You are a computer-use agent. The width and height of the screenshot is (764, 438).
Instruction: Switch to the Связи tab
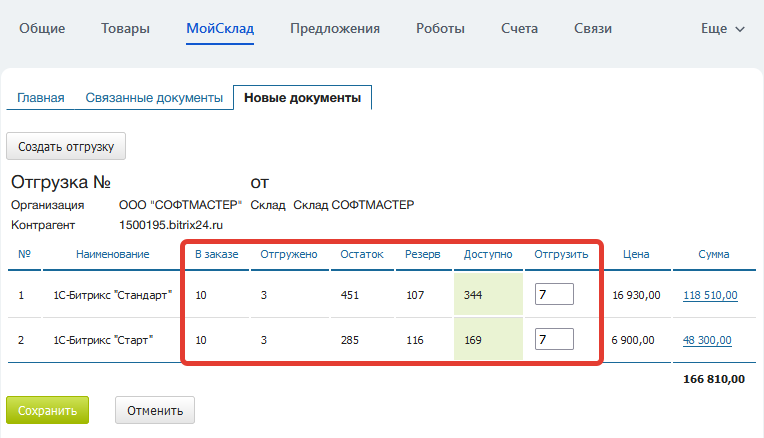point(592,29)
